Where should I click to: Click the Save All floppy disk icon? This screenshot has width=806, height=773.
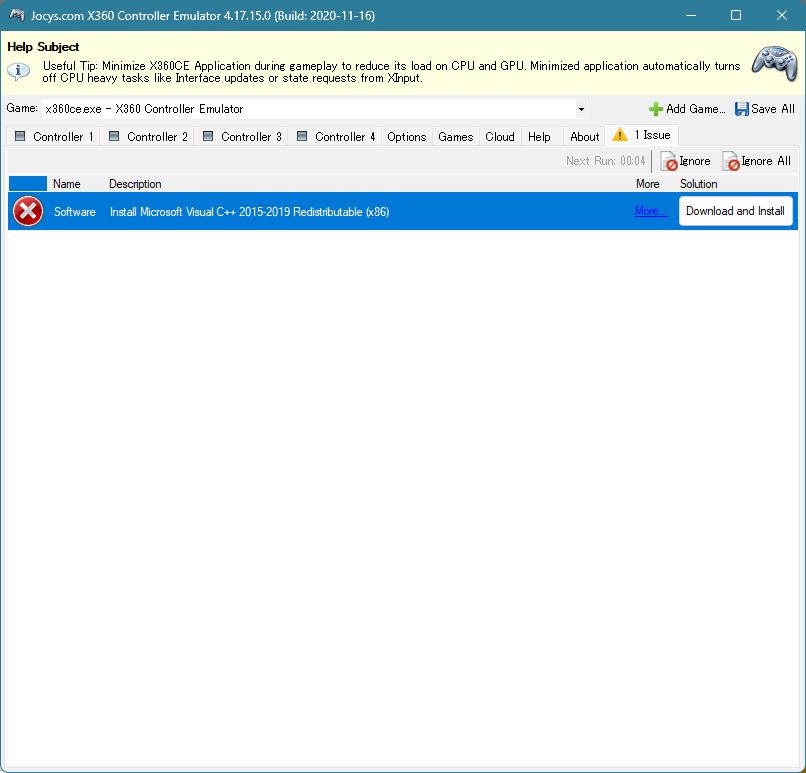(742, 109)
